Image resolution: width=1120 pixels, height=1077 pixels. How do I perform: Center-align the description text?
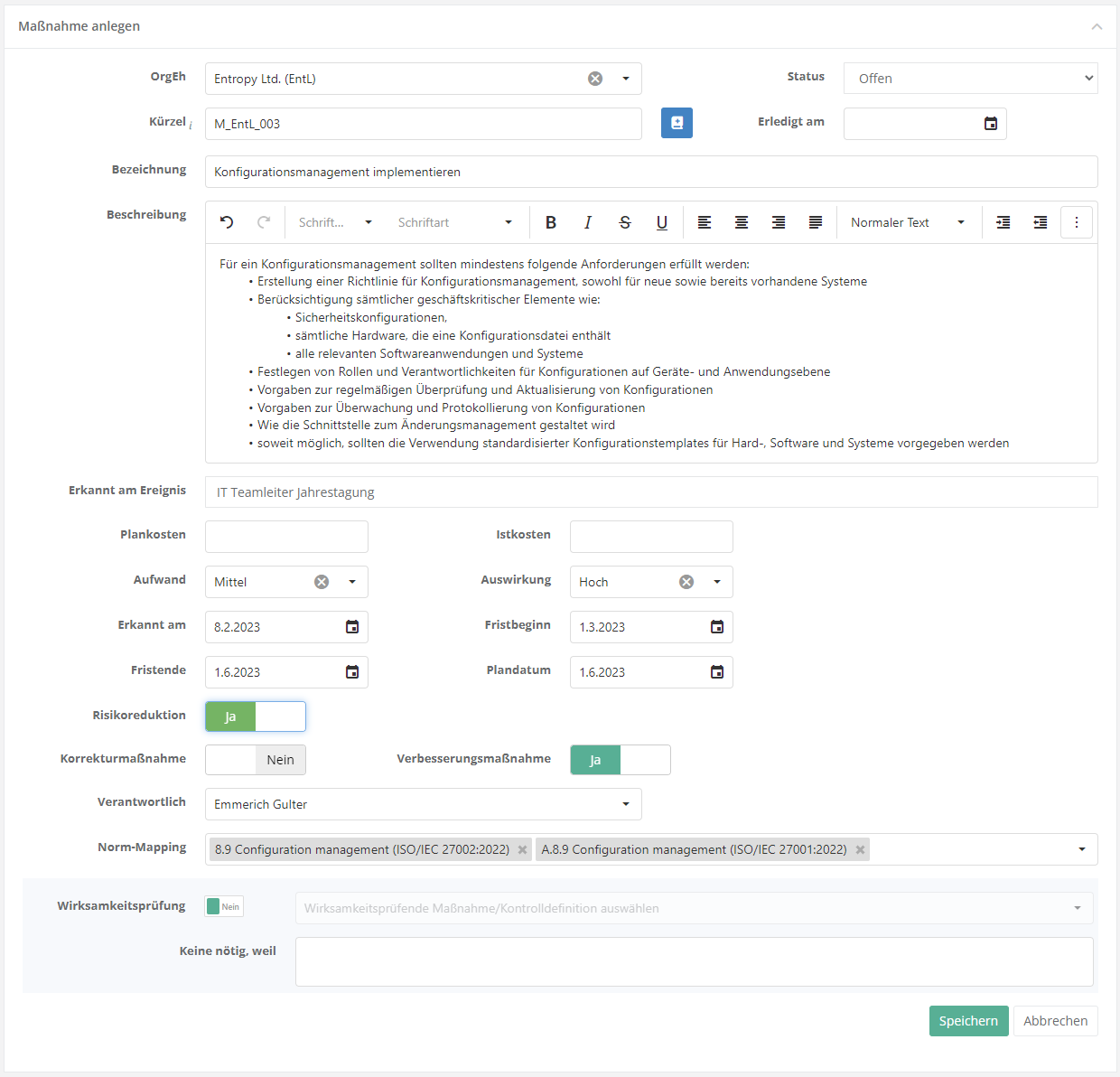742,222
